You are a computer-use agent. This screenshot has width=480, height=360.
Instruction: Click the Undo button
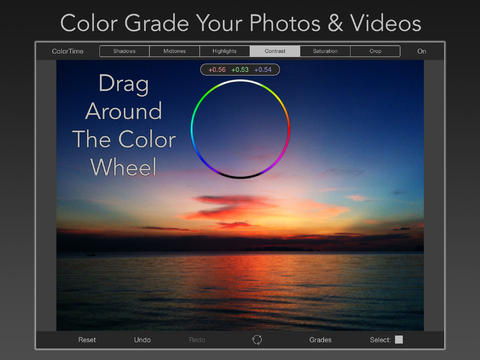(142, 340)
